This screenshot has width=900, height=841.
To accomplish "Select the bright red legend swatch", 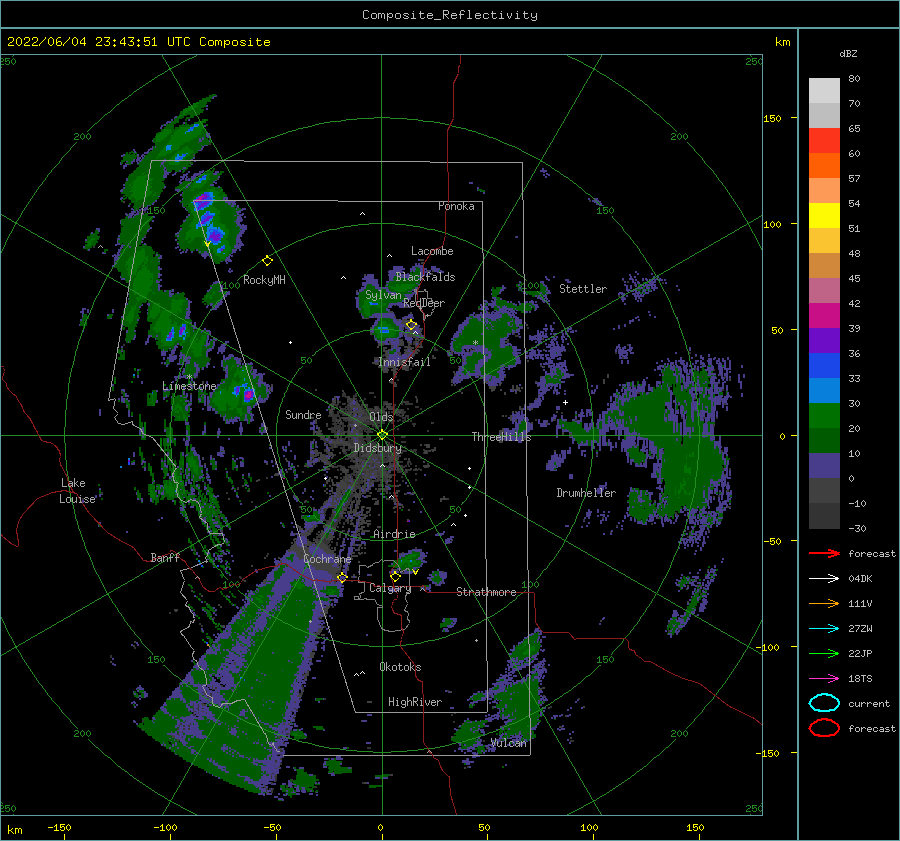I will pyautogui.click(x=824, y=141).
